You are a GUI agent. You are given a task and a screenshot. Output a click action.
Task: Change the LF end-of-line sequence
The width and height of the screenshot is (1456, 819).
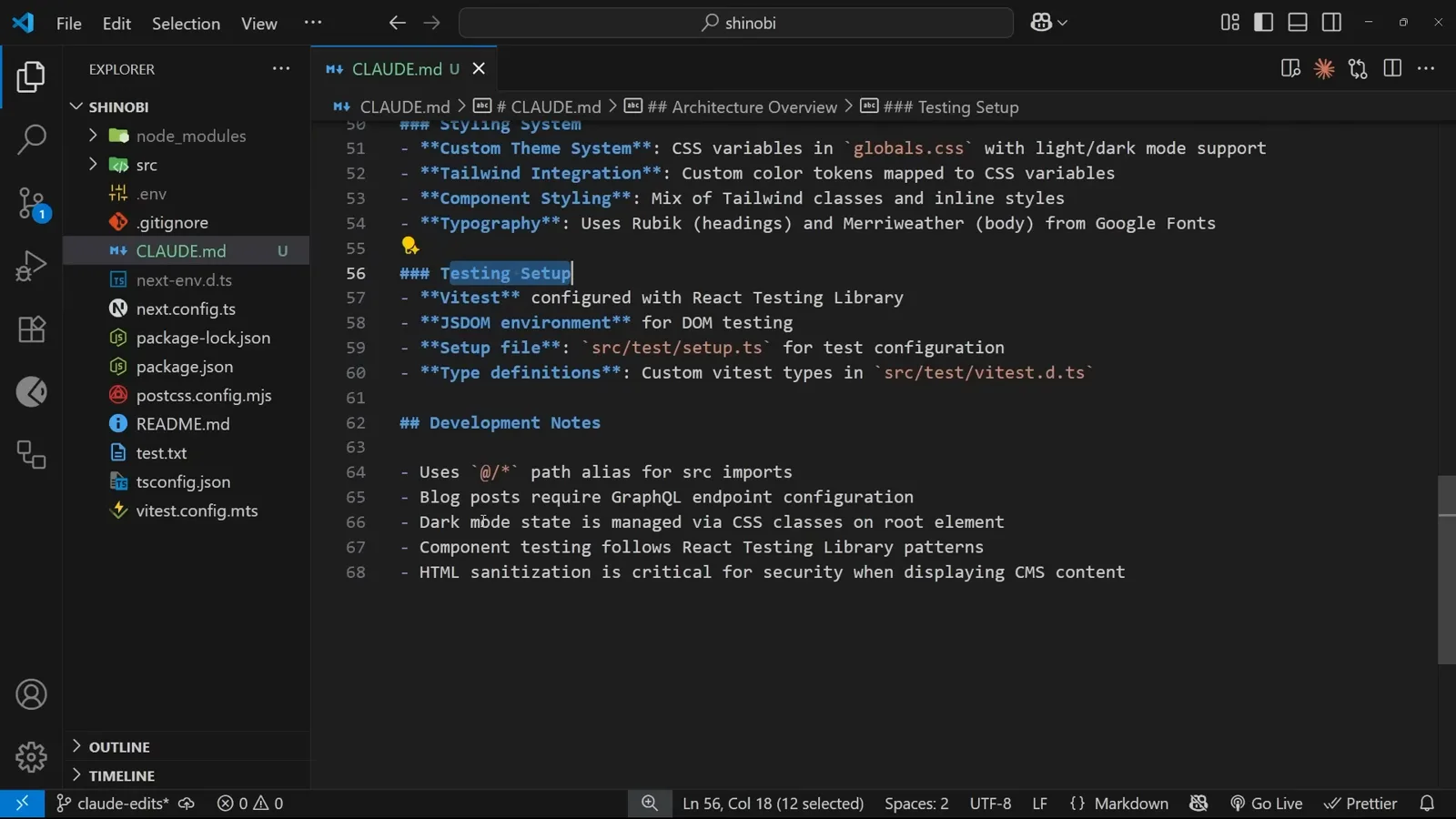coord(1039,804)
